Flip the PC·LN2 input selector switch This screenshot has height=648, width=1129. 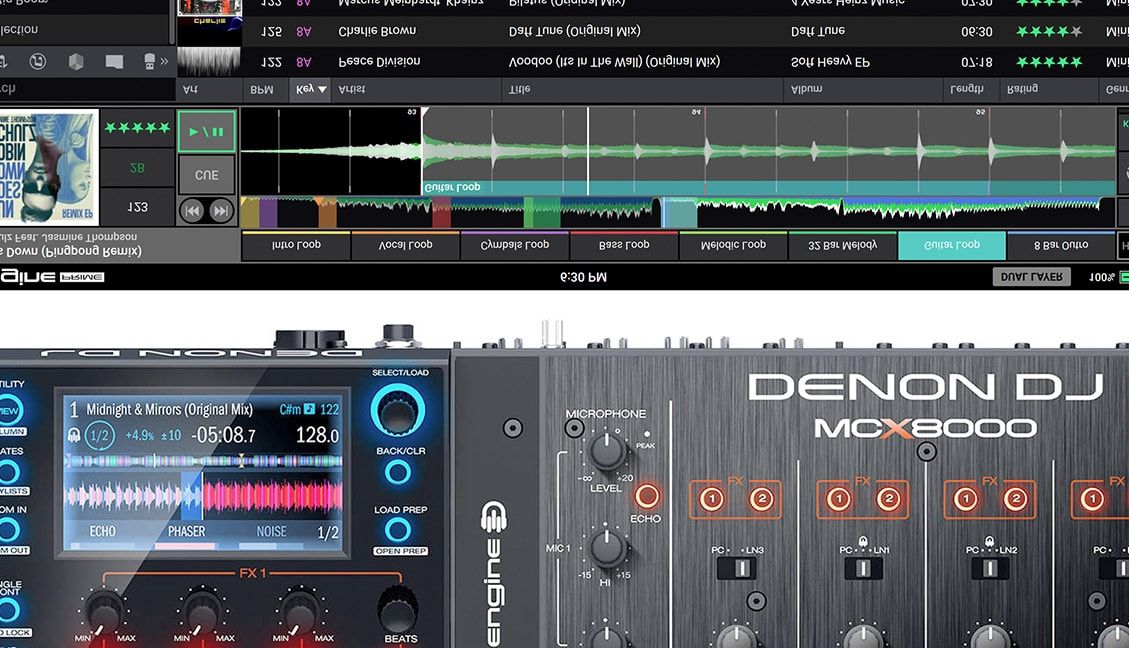click(990, 568)
